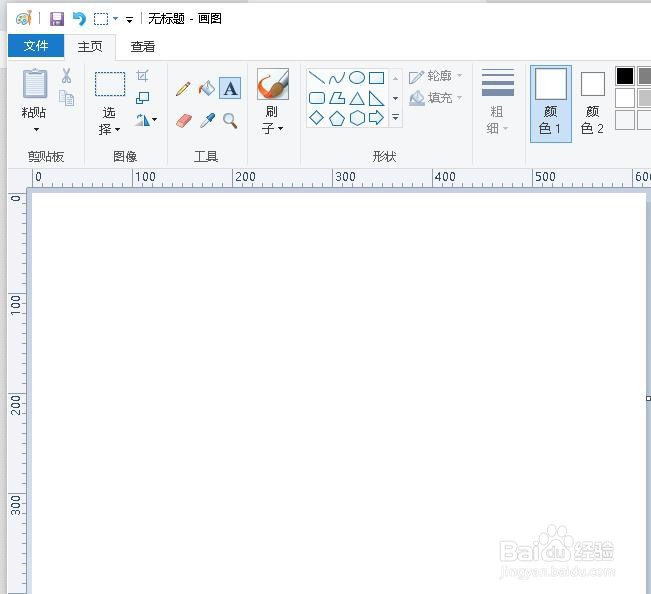Select the Magnifier tool

(x=230, y=120)
